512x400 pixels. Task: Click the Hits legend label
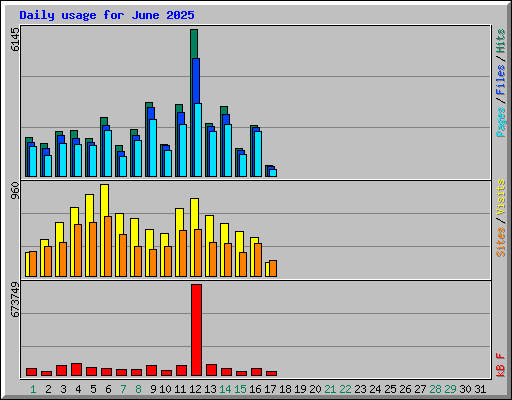(500, 41)
